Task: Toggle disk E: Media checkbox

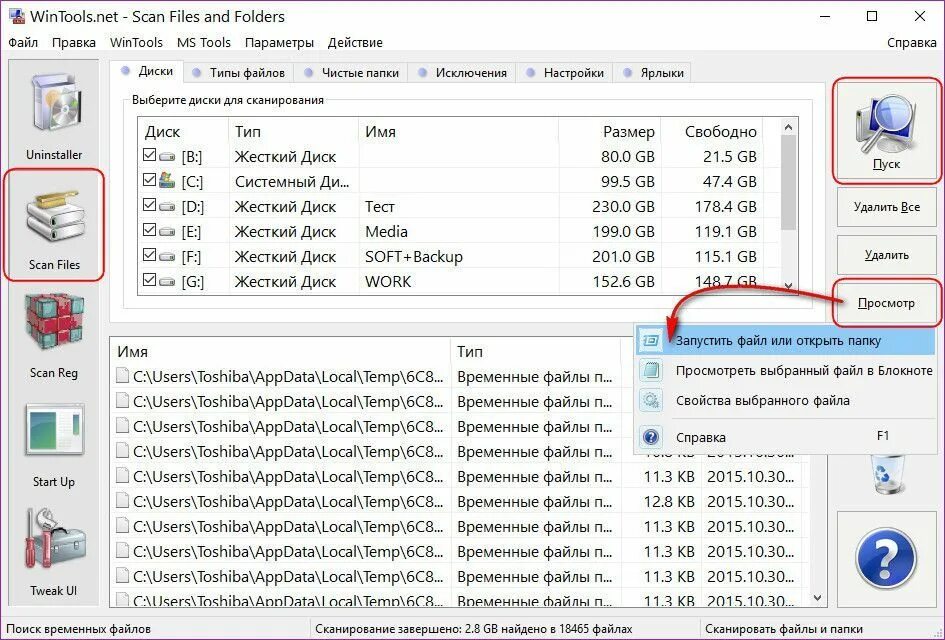Action: (149, 230)
